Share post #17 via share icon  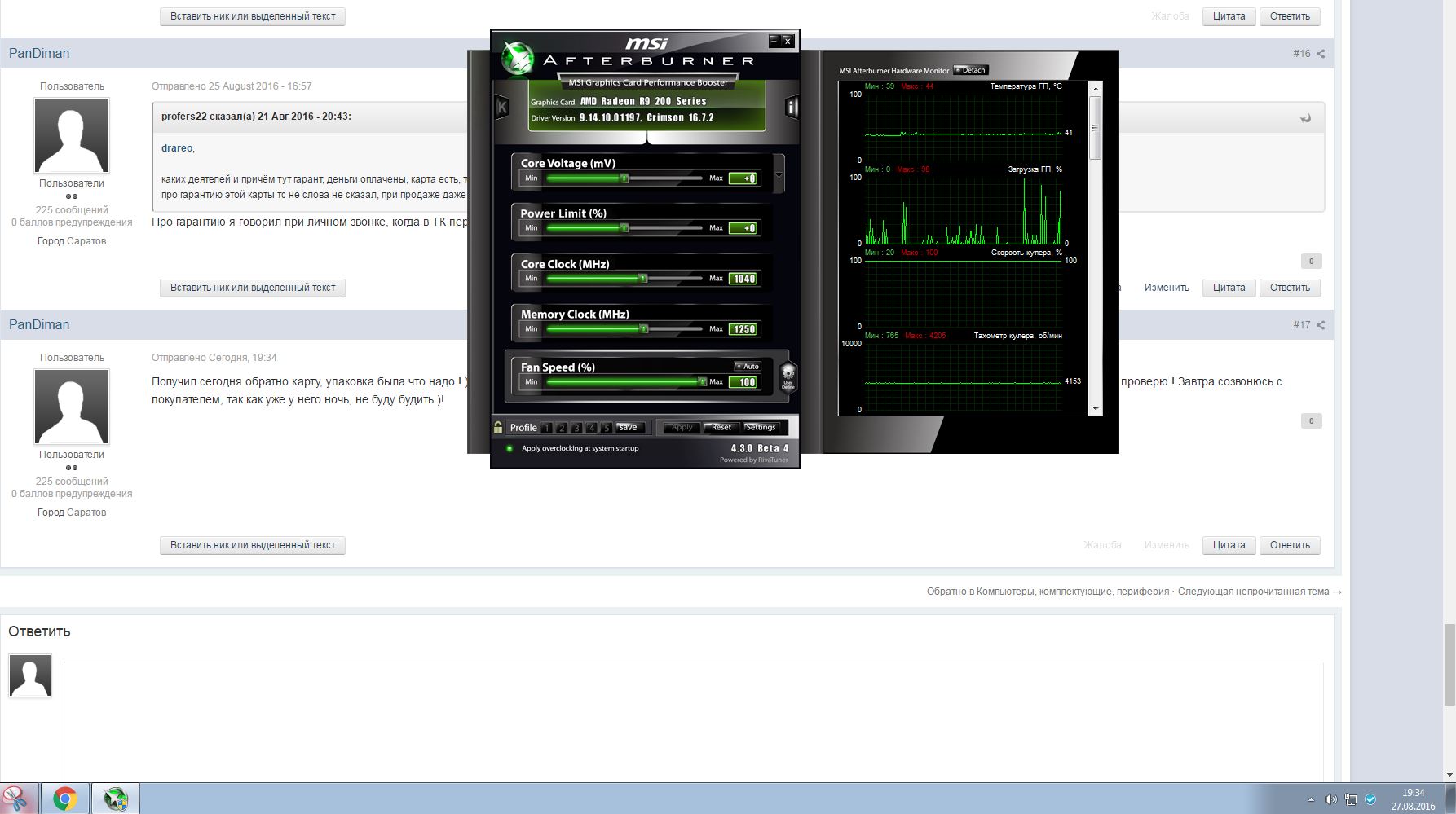[1321, 325]
